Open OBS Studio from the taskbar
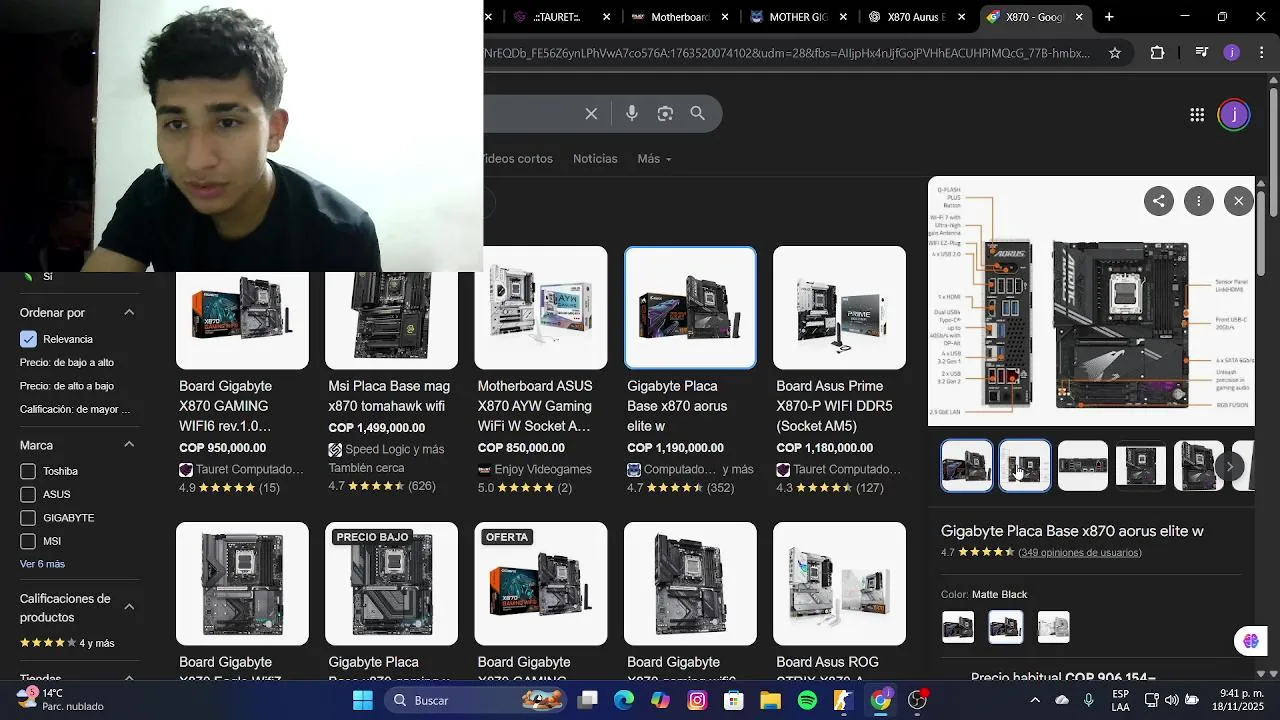This screenshot has height=720, width=1280. (x=917, y=700)
